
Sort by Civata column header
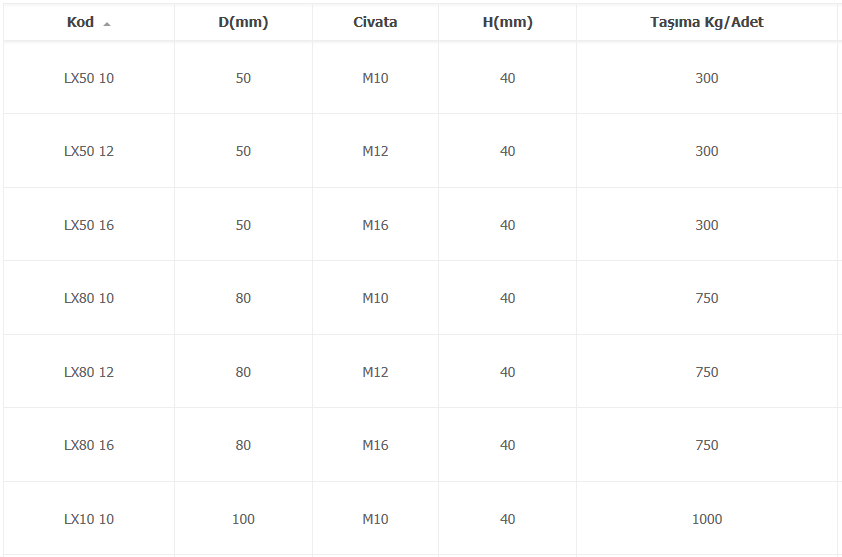click(x=375, y=22)
